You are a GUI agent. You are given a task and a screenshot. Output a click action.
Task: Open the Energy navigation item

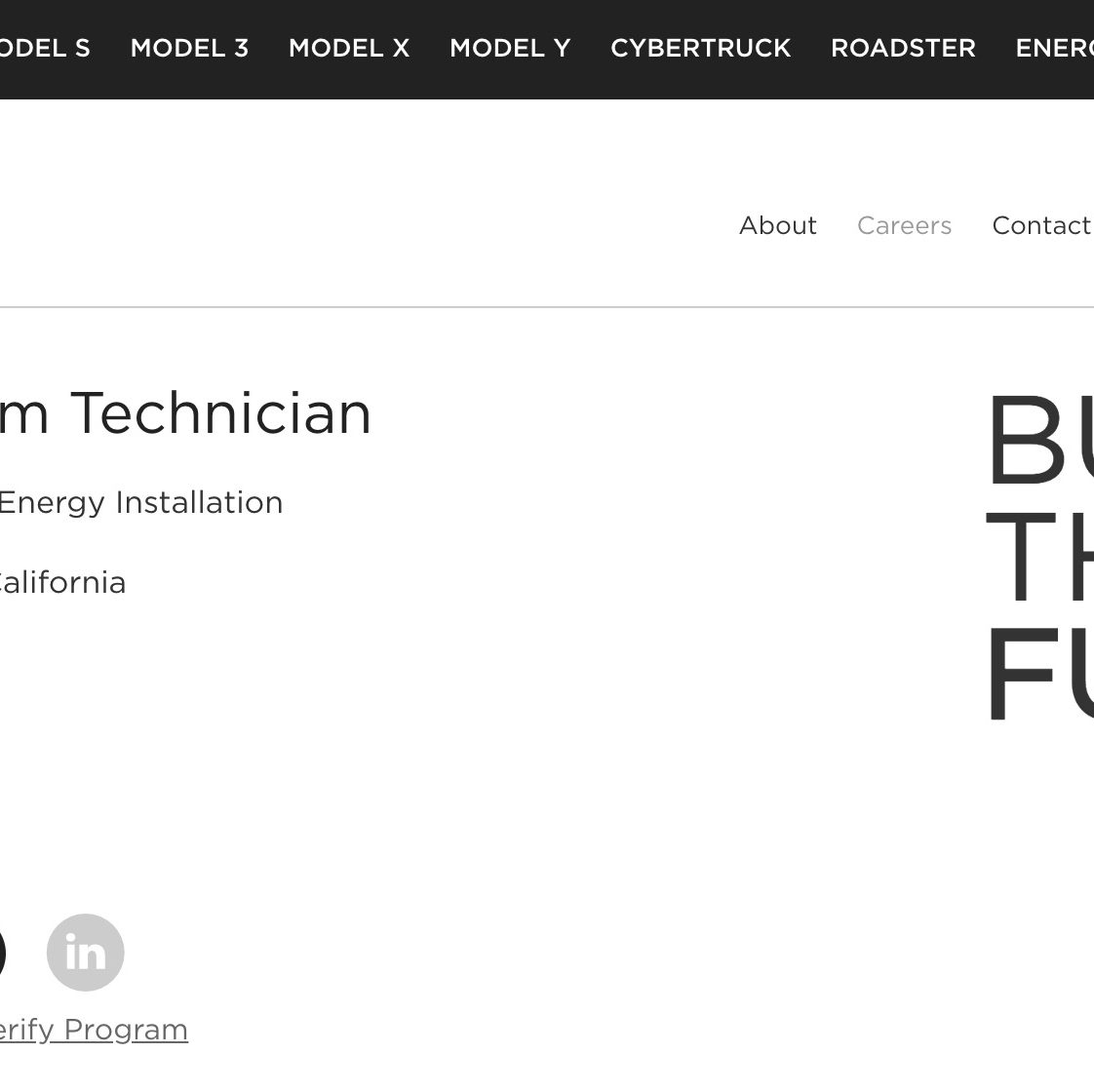click(x=1055, y=48)
